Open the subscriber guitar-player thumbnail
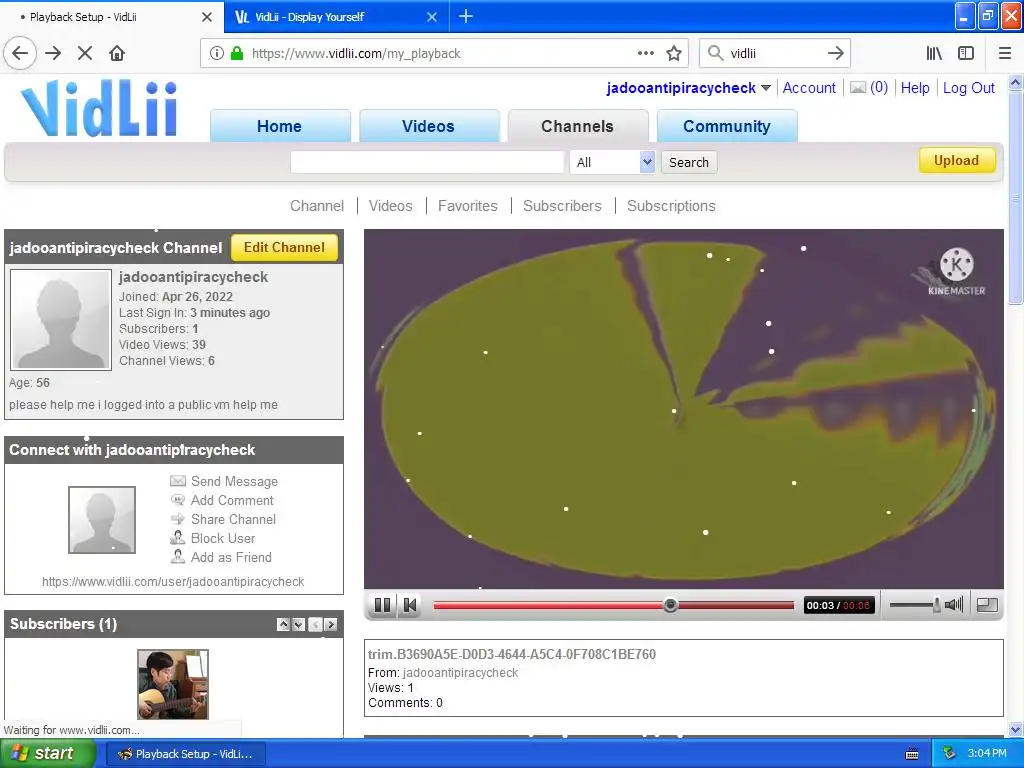 pyautogui.click(x=173, y=684)
